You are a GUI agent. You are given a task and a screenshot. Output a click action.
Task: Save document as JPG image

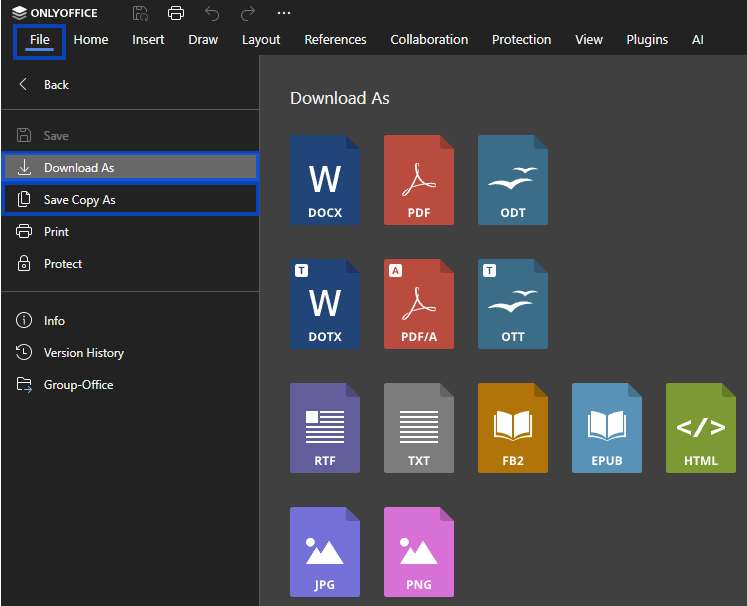[325, 552]
